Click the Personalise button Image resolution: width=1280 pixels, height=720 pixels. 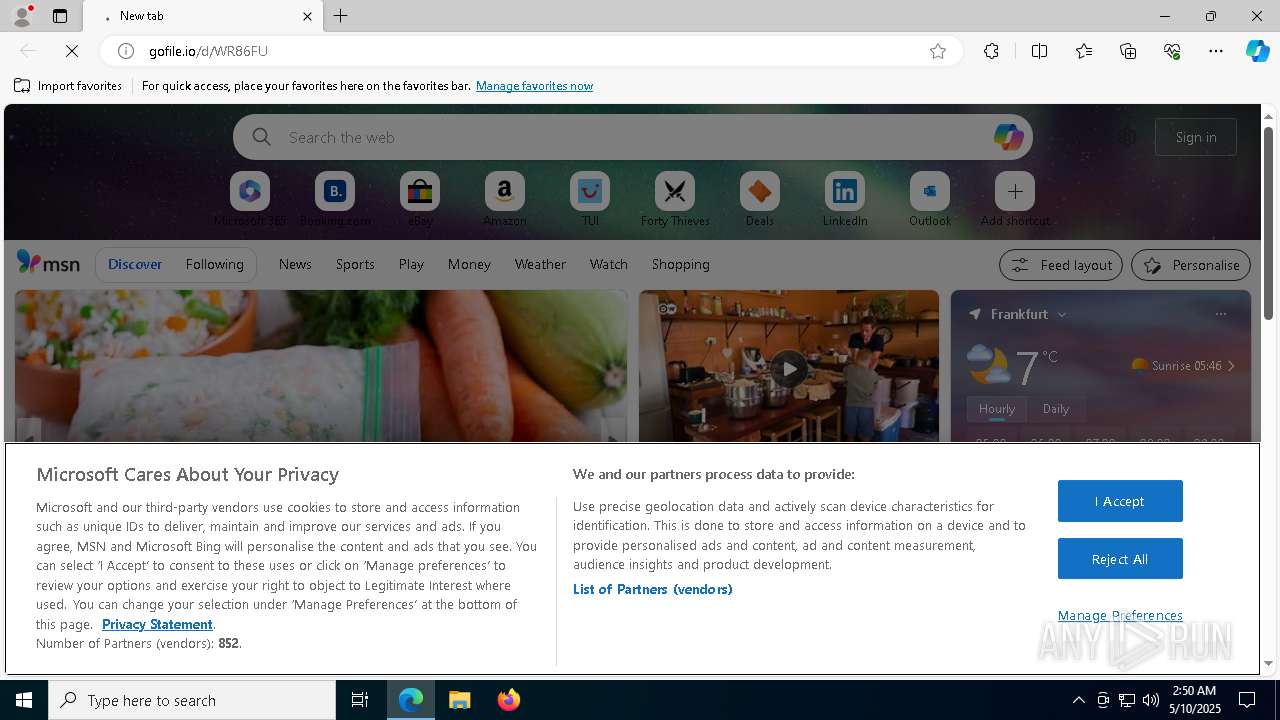[1191, 265]
